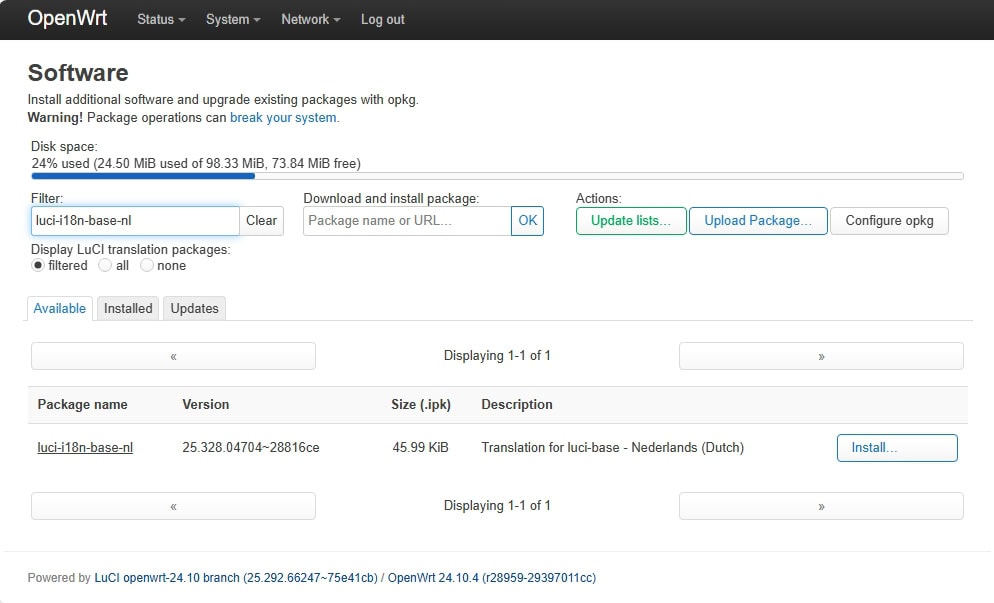The image size is (994, 603).
Task: Open the Network menu
Action: click(x=309, y=19)
